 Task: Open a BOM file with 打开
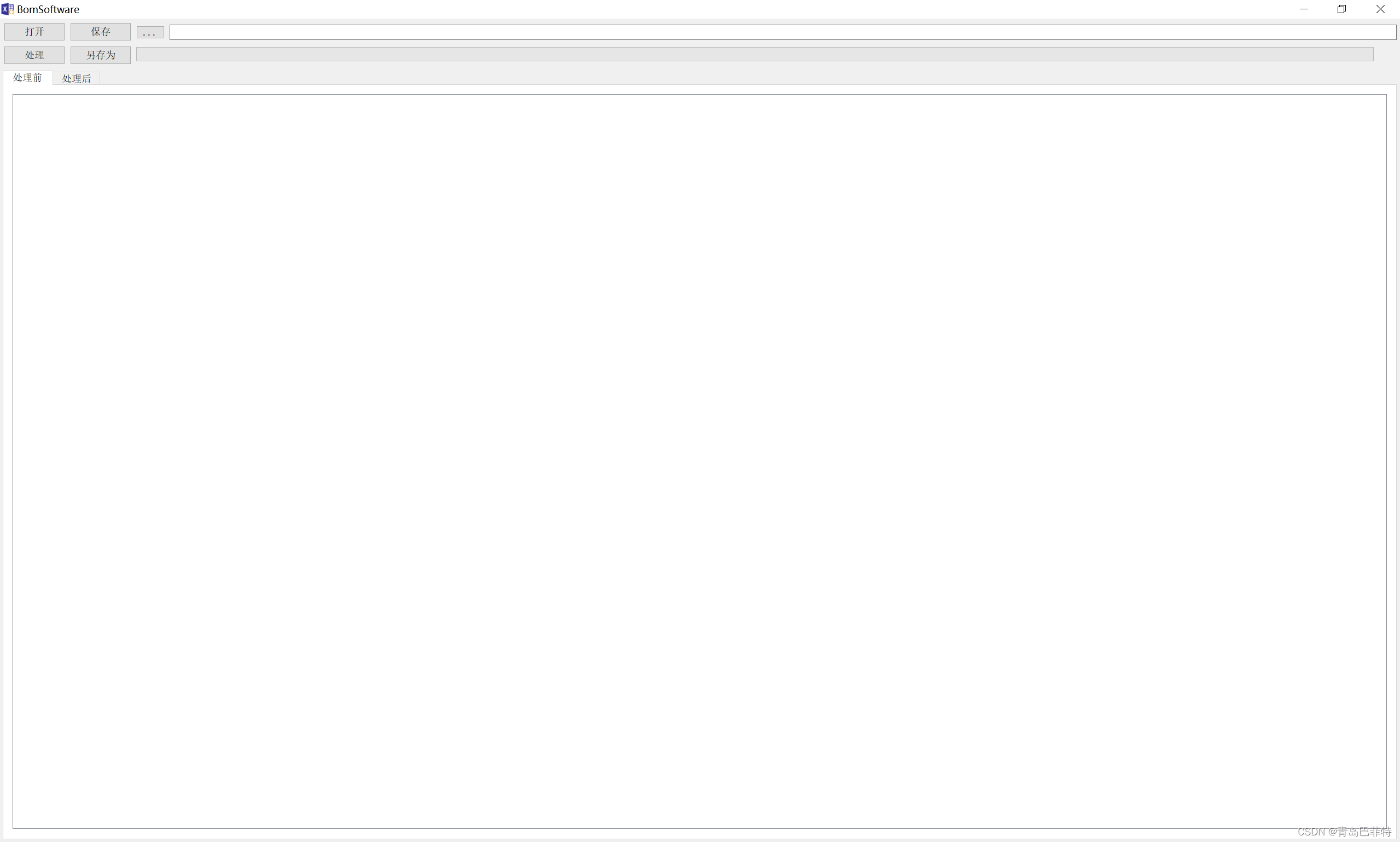pos(34,32)
